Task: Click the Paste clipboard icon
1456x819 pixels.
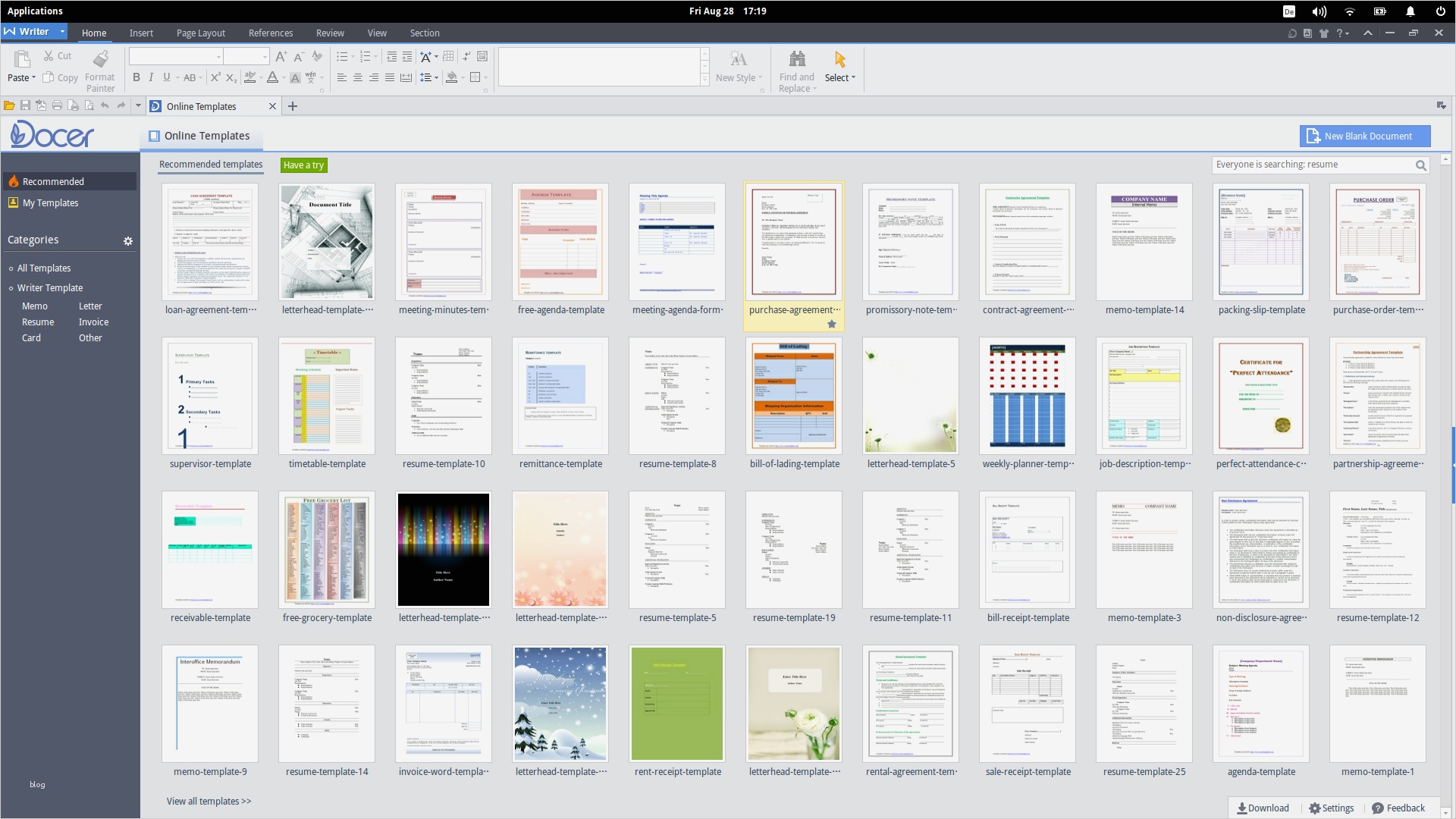Action: [x=22, y=59]
